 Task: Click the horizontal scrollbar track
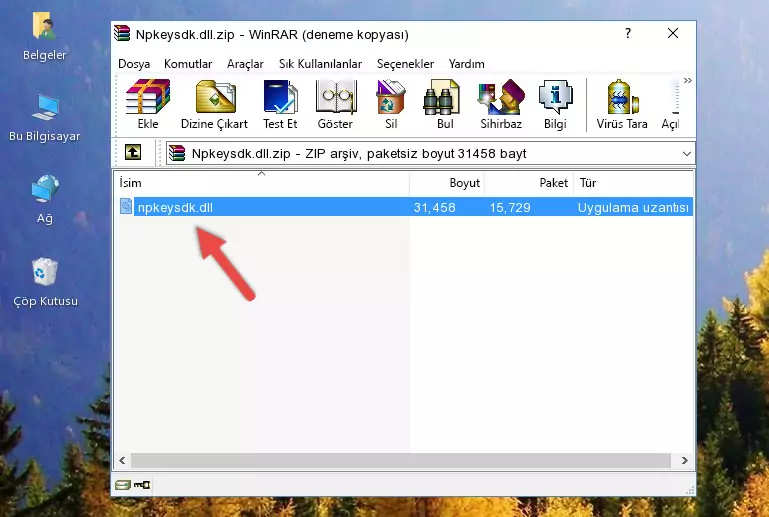pyautogui.click(x=401, y=461)
